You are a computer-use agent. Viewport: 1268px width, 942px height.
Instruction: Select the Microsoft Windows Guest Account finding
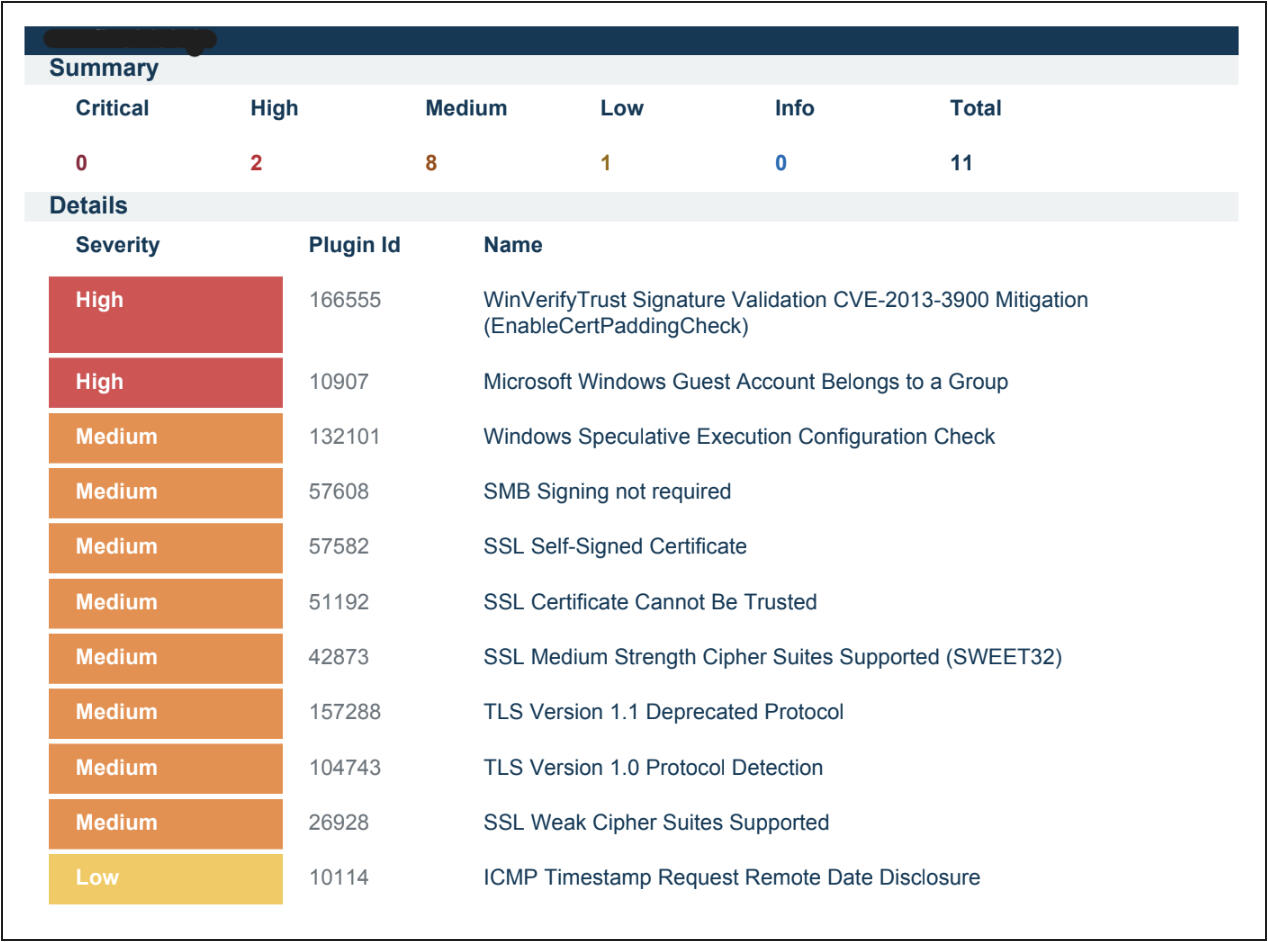pyautogui.click(x=745, y=382)
